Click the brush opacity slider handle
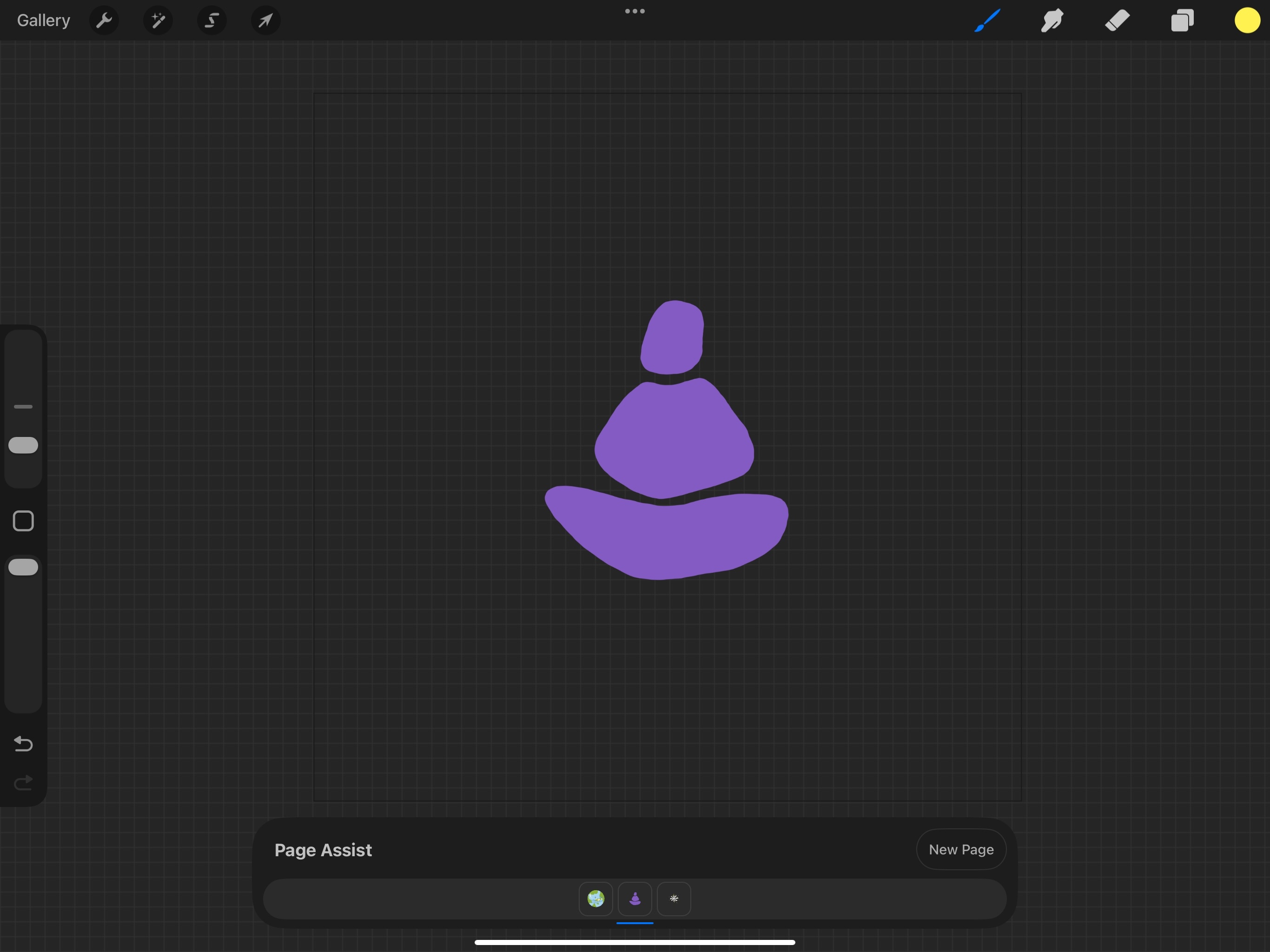Image resolution: width=1270 pixels, height=952 pixels. (24, 567)
